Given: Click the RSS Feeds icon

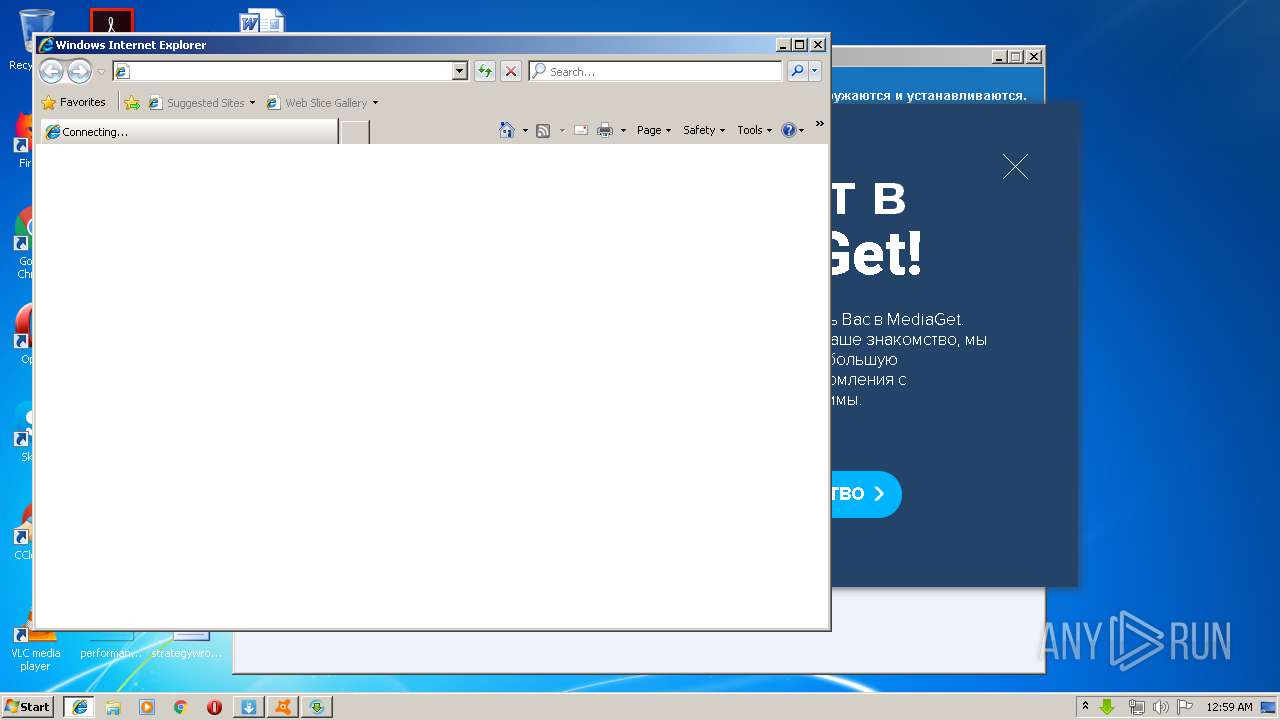Looking at the screenshot, I should click(x=543, y=130).
